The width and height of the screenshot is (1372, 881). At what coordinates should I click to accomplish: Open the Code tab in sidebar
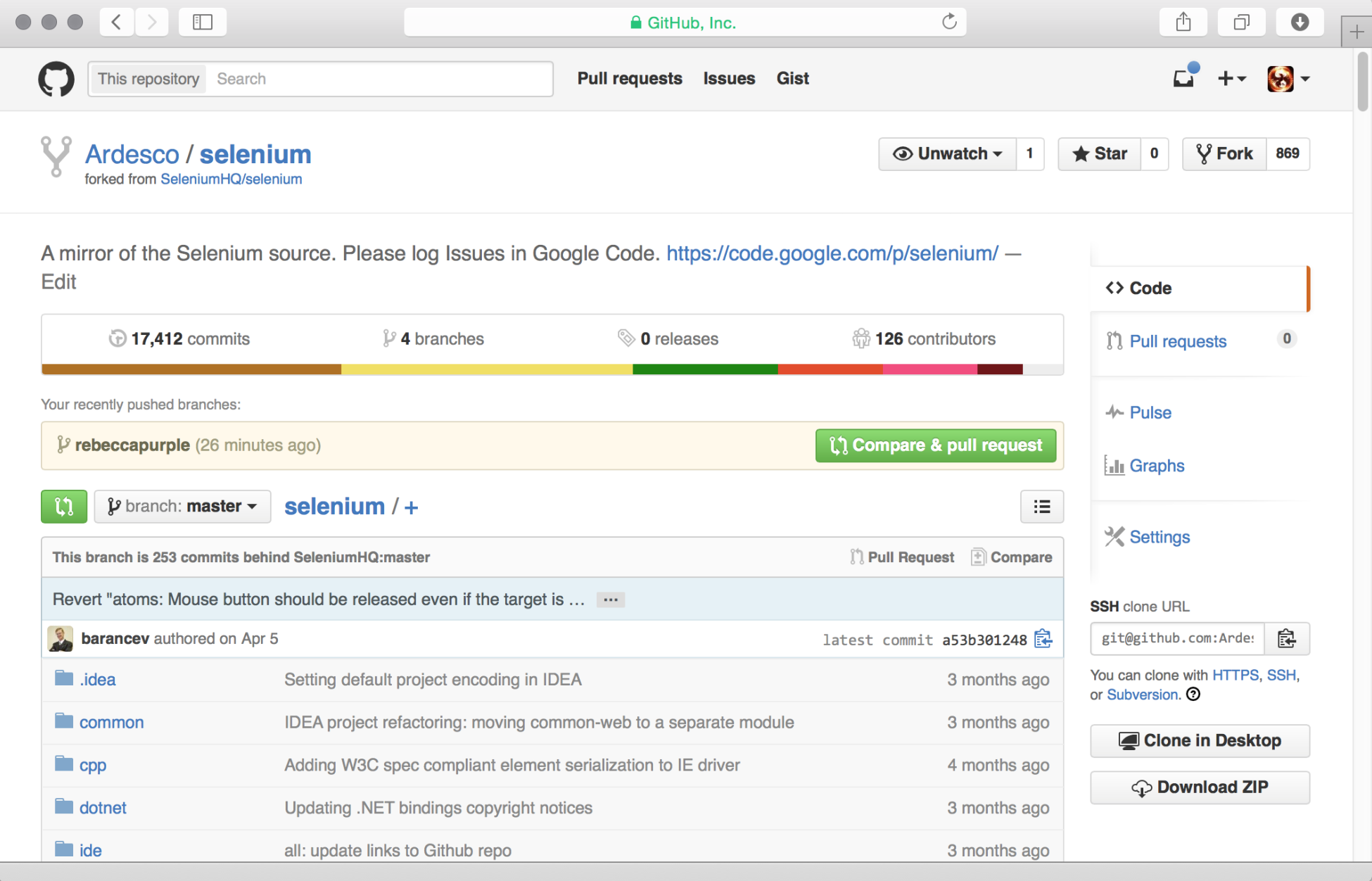[x=1200, y=289]
